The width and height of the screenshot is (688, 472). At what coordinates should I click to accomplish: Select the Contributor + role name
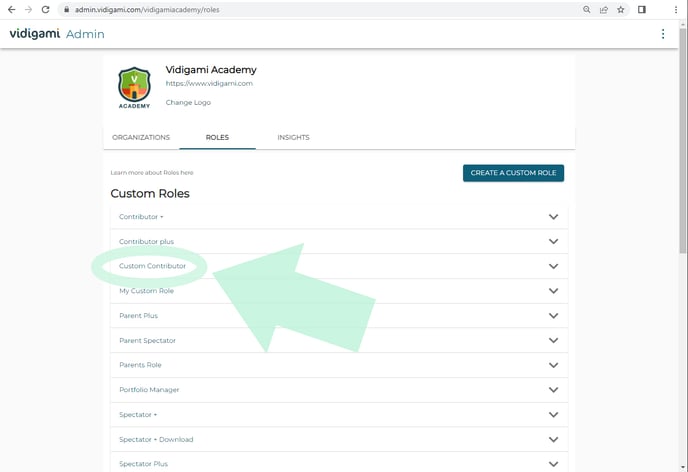141,217
